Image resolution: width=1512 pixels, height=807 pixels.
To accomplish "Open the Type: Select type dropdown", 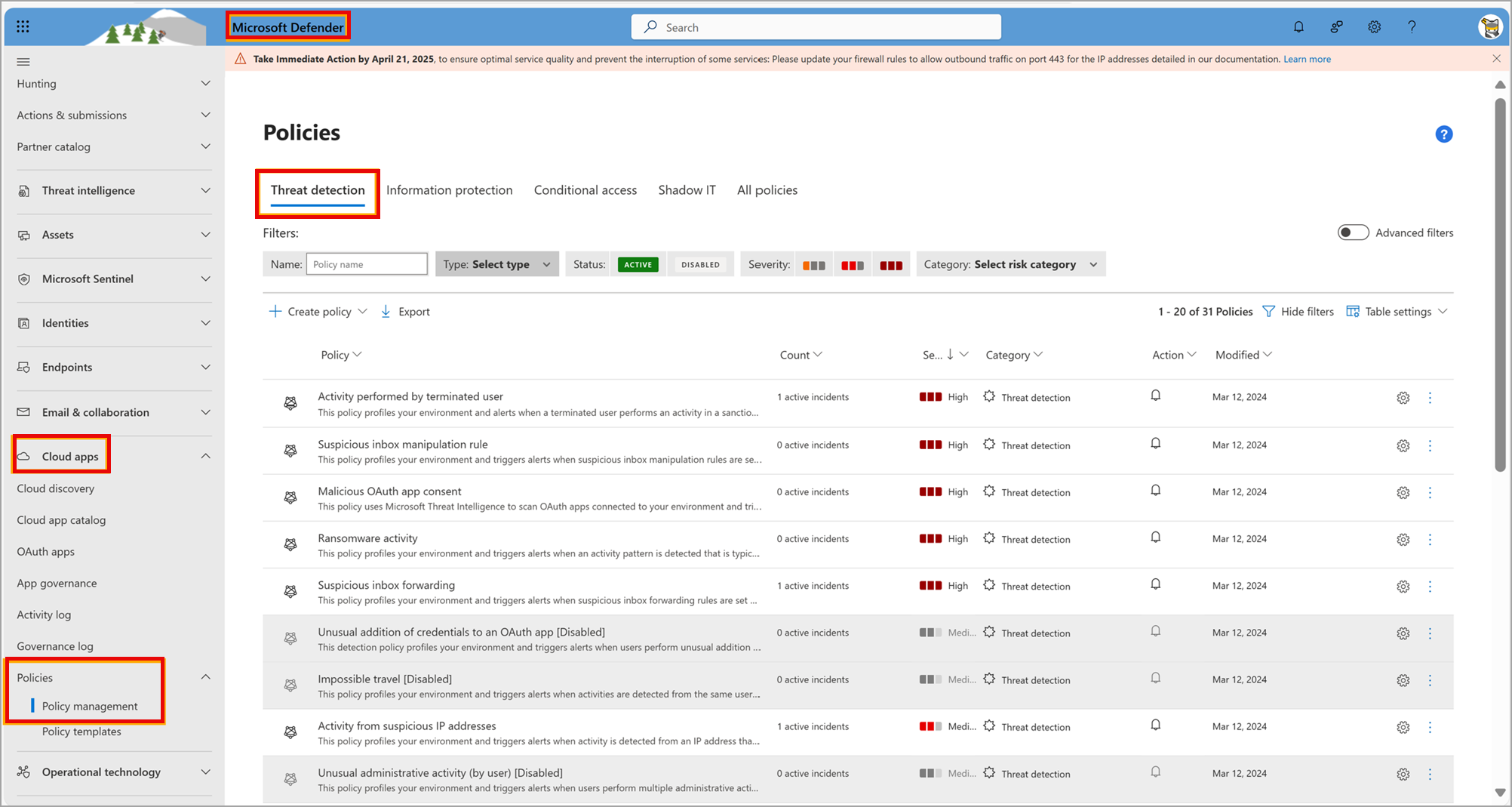I will (497, 264).
